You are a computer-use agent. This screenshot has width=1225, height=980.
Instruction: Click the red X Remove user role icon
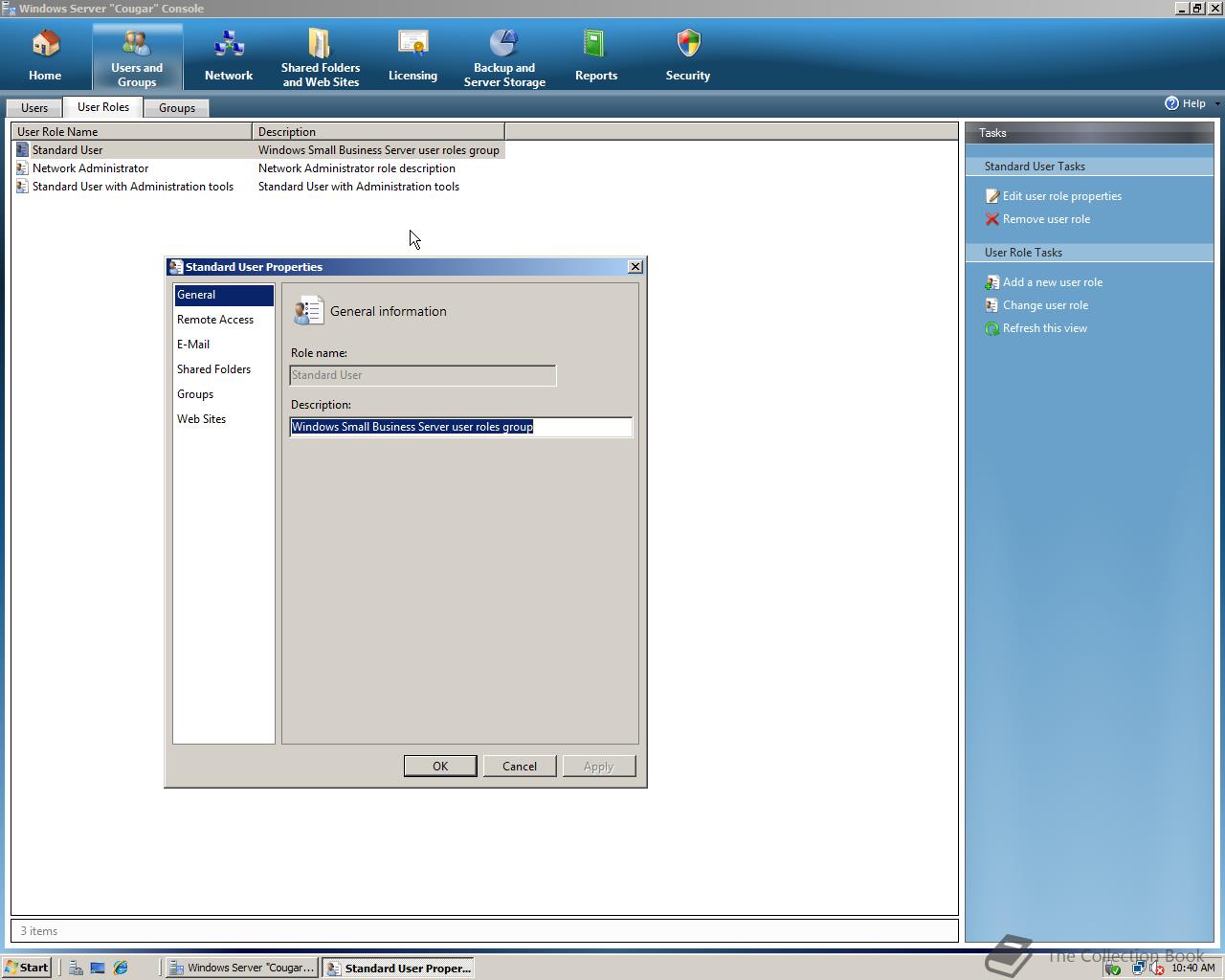[992, 219]
